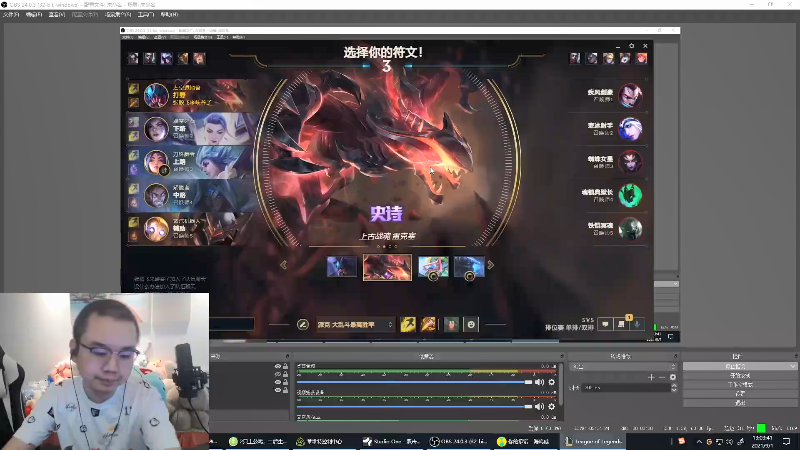Image resolution: width=800 pixels, height=450 pixels.
Task: Show previous skins with left chevron arrow
Action: pos(283,265)
